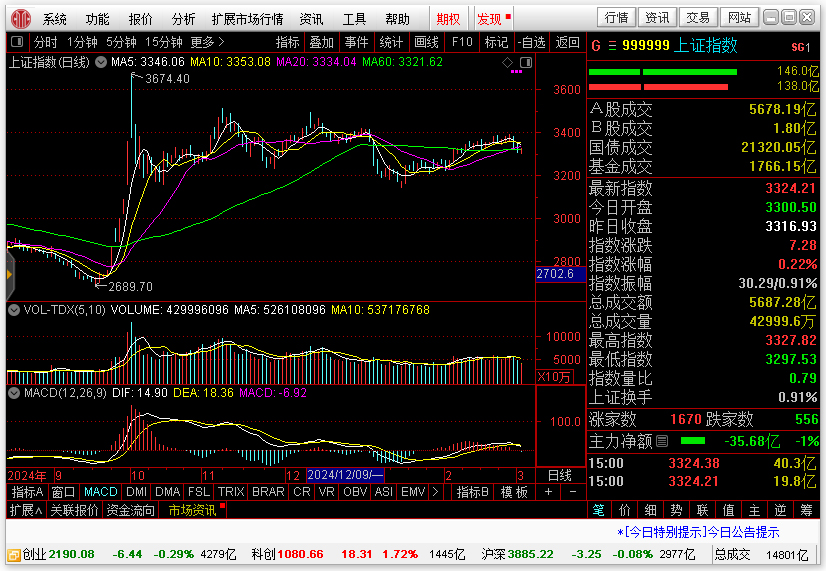Select the 筹 chip distribution tab

tap(806, 510)
